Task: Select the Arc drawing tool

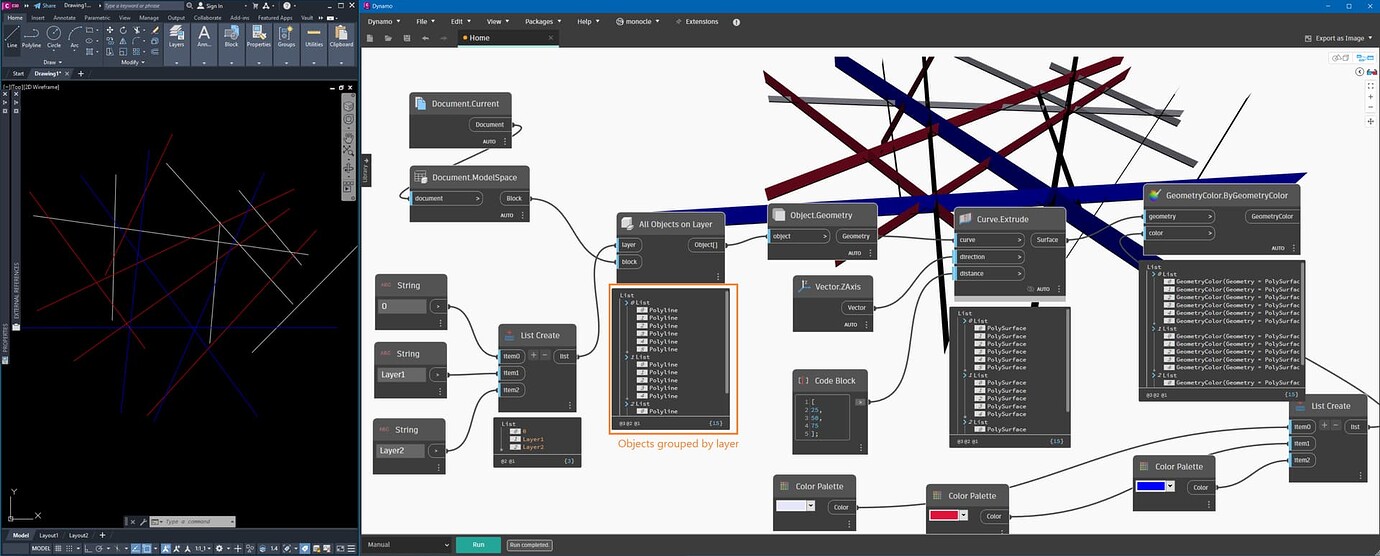Action: coord(75,36)
